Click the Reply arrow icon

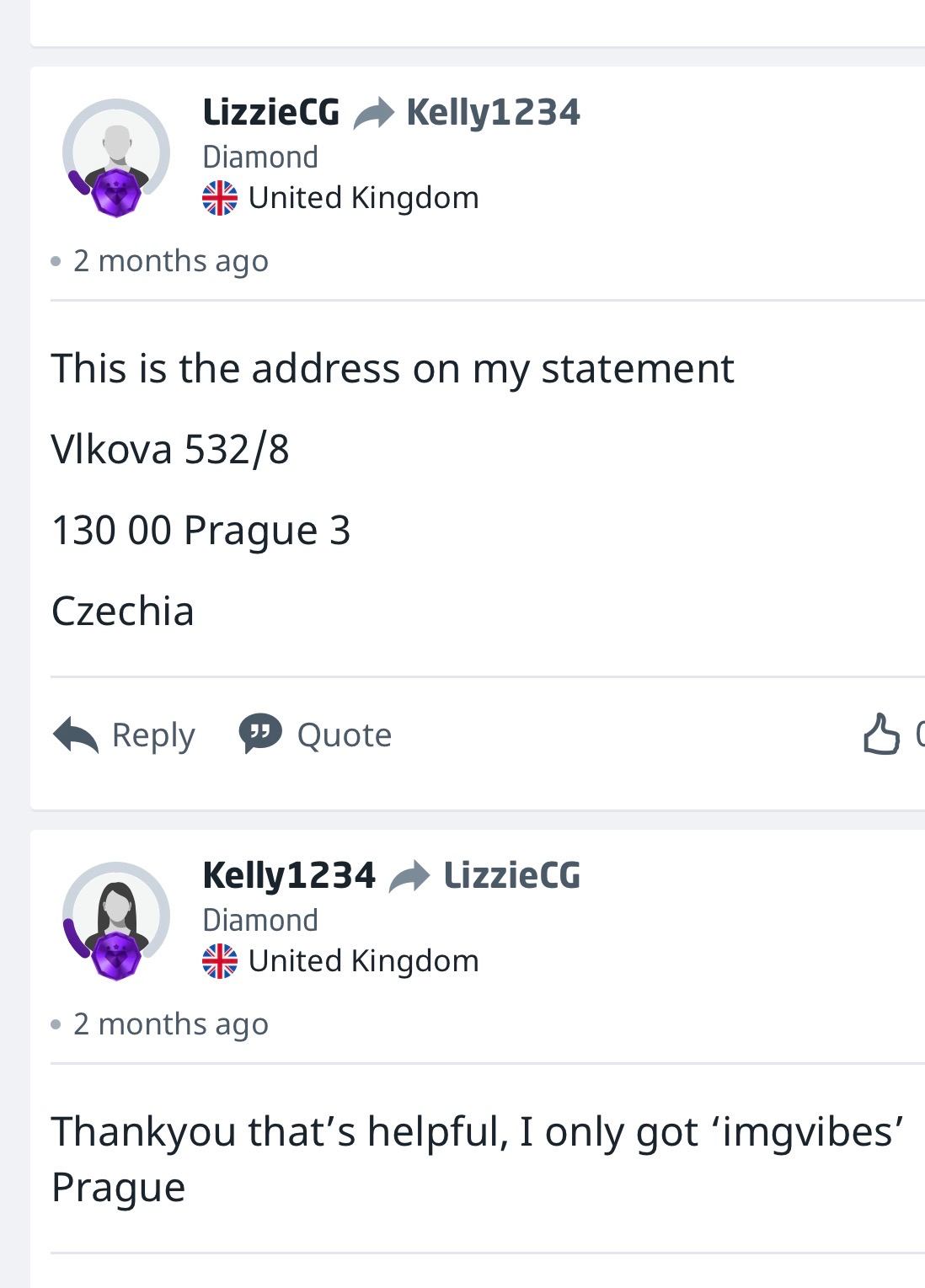[76, 735]
